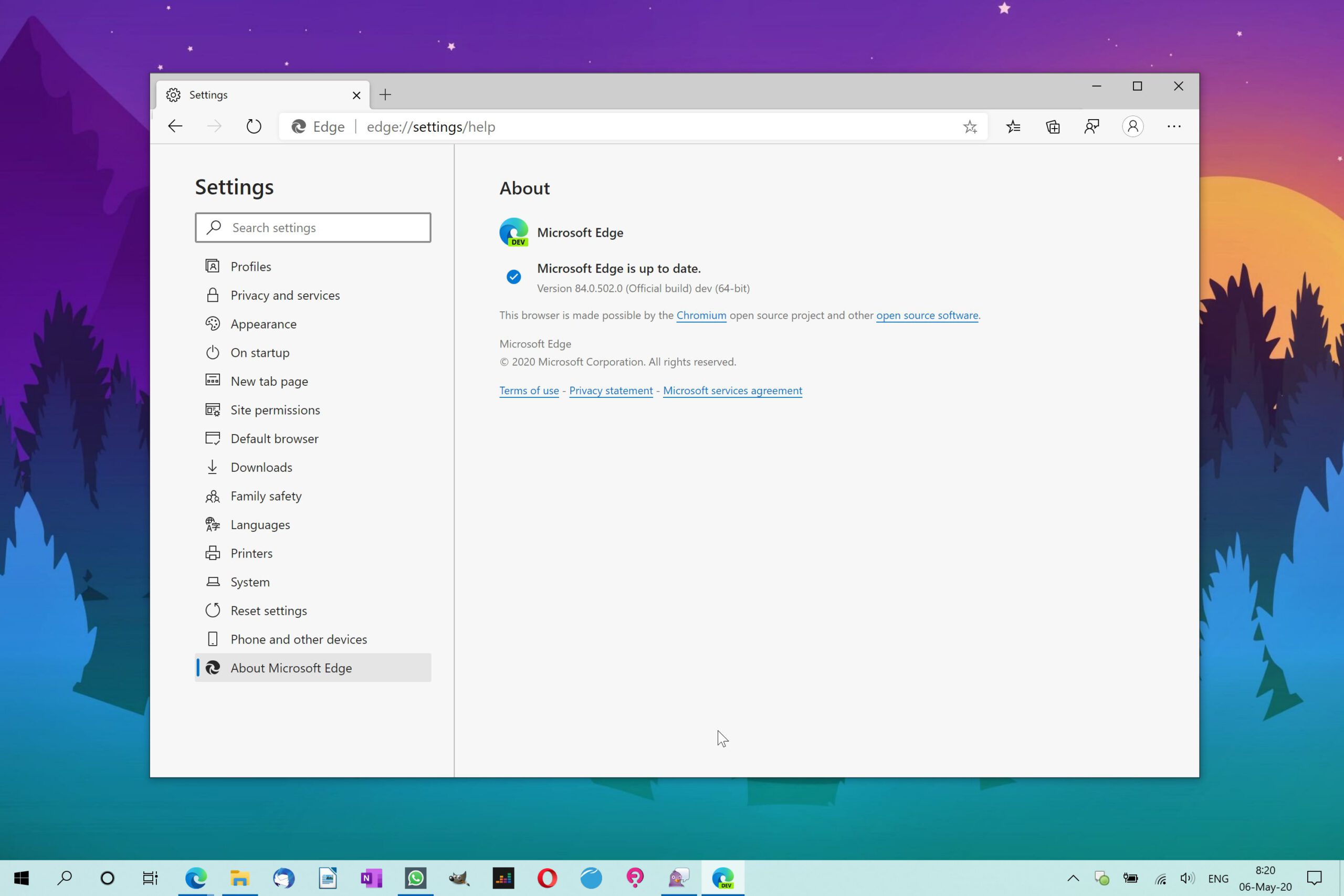Open Profiles settings
Screen dimensions: 1344x896
coord(312,266)
